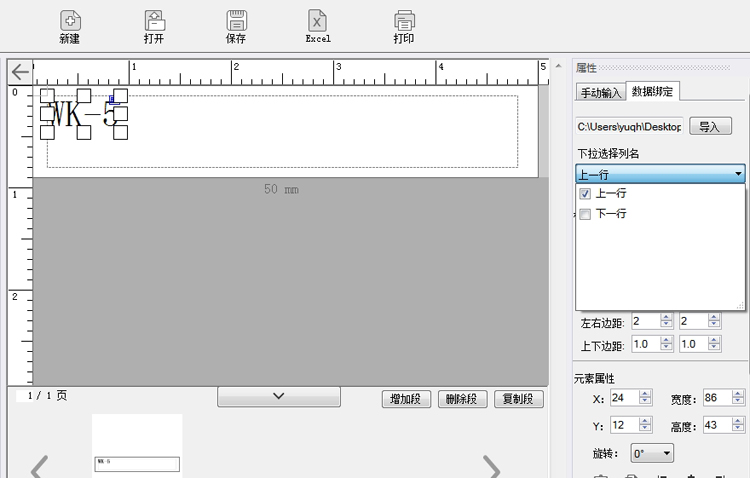Select the page thumbnail preview

coord(137,446)
